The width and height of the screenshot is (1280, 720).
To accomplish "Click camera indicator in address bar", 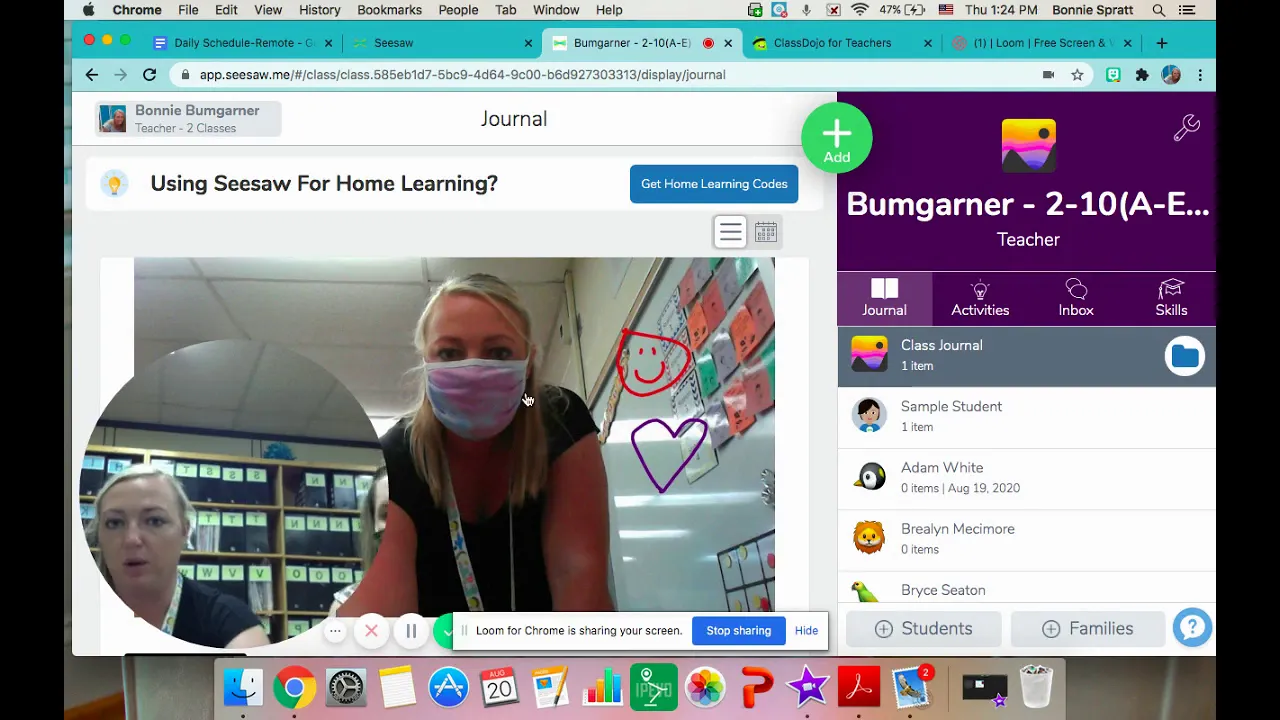I will tap(1048, 75).
